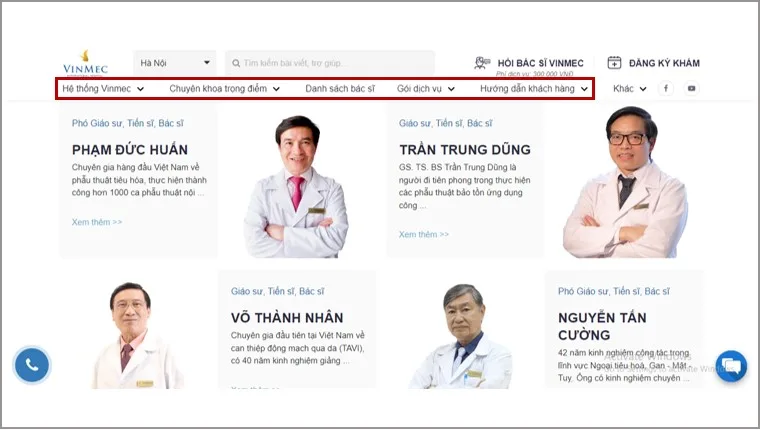Click the gray-haired doctor photo beside Nguyễn Tấn Cường's card
This screenshot has width=760, height=430.
click(460, 336)
